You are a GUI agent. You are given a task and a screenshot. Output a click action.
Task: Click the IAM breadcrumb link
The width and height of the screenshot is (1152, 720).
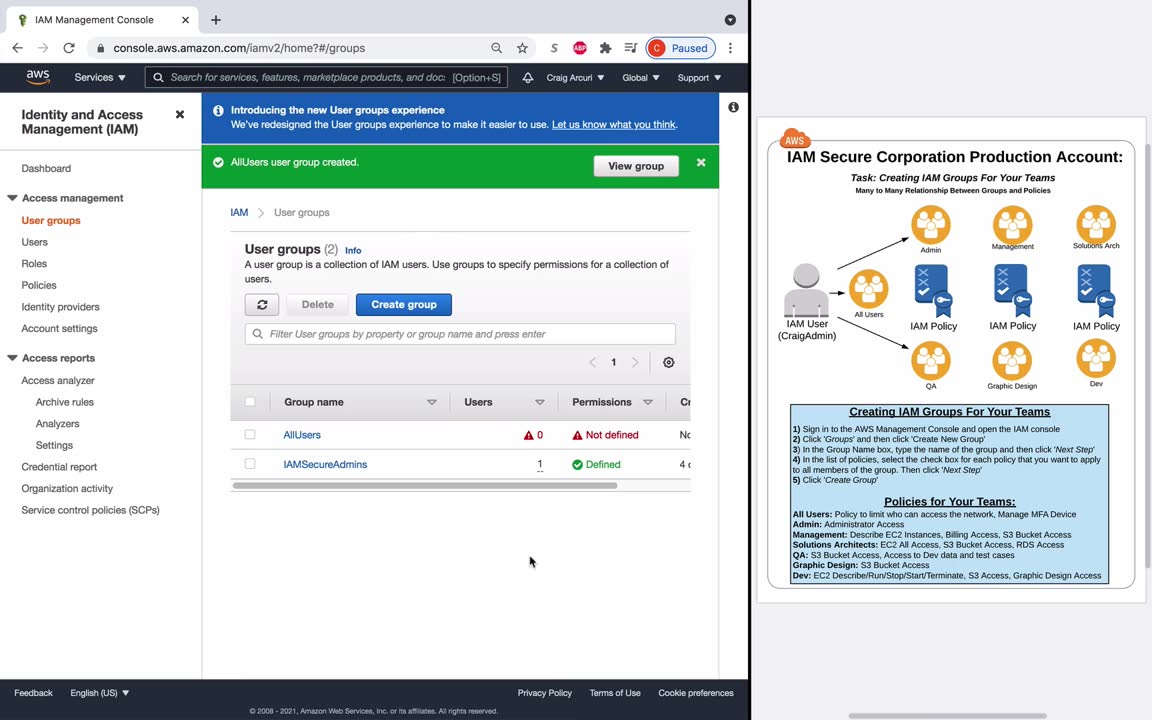239,212
